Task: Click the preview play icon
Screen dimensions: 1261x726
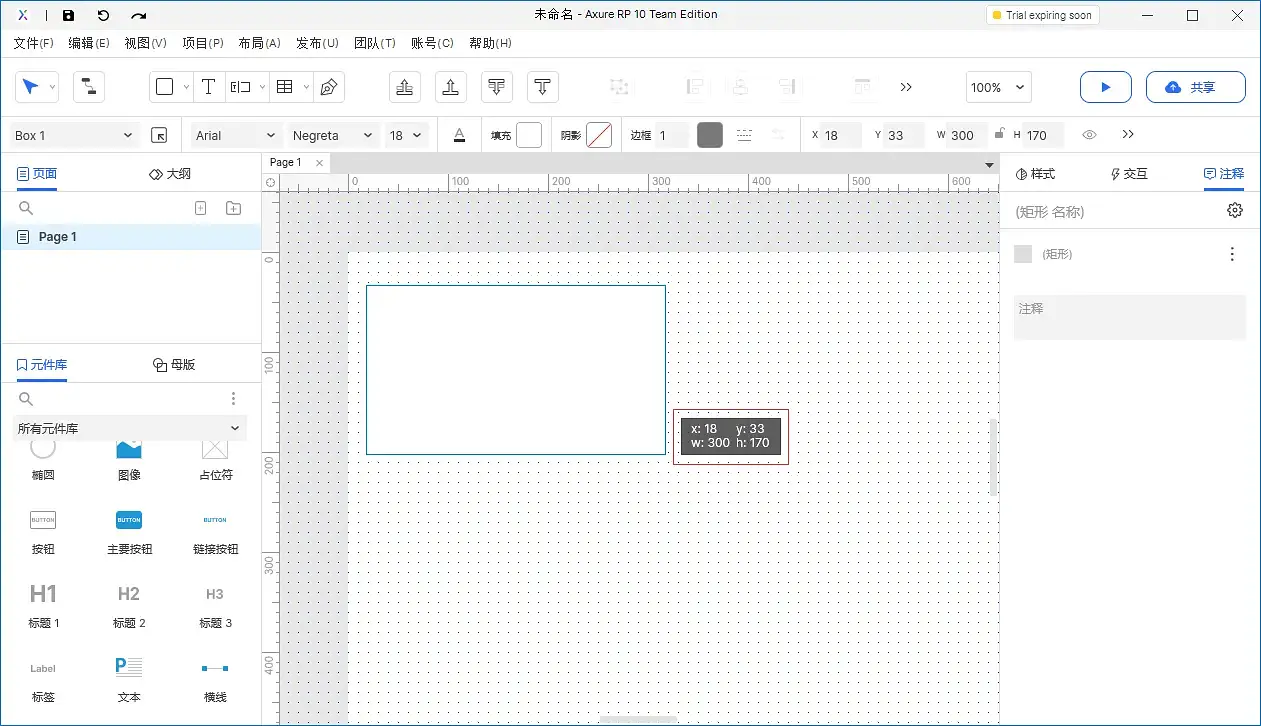Action: 1105,87
